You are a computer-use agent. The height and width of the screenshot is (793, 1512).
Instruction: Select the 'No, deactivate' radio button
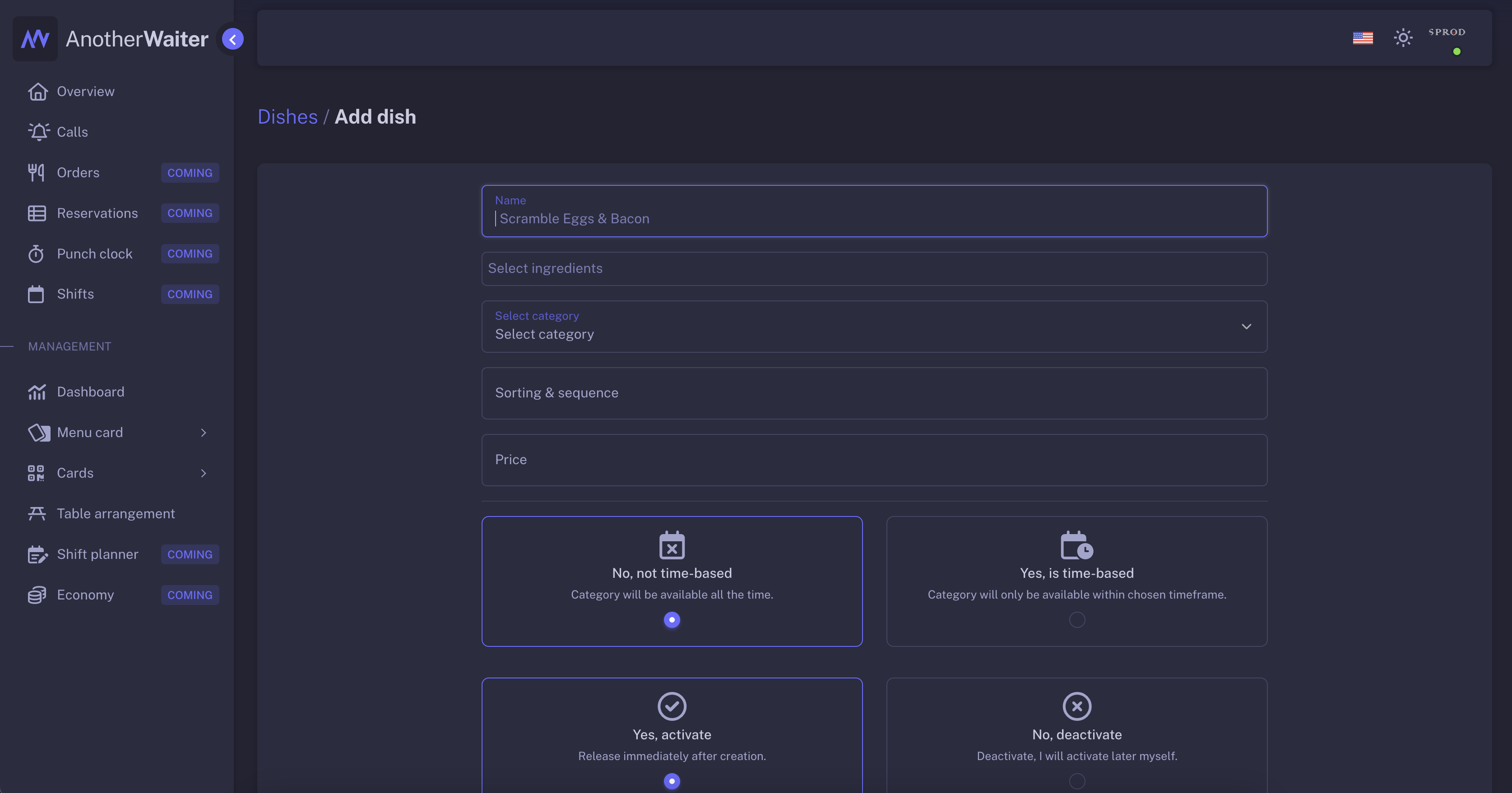coord(1077,781)
